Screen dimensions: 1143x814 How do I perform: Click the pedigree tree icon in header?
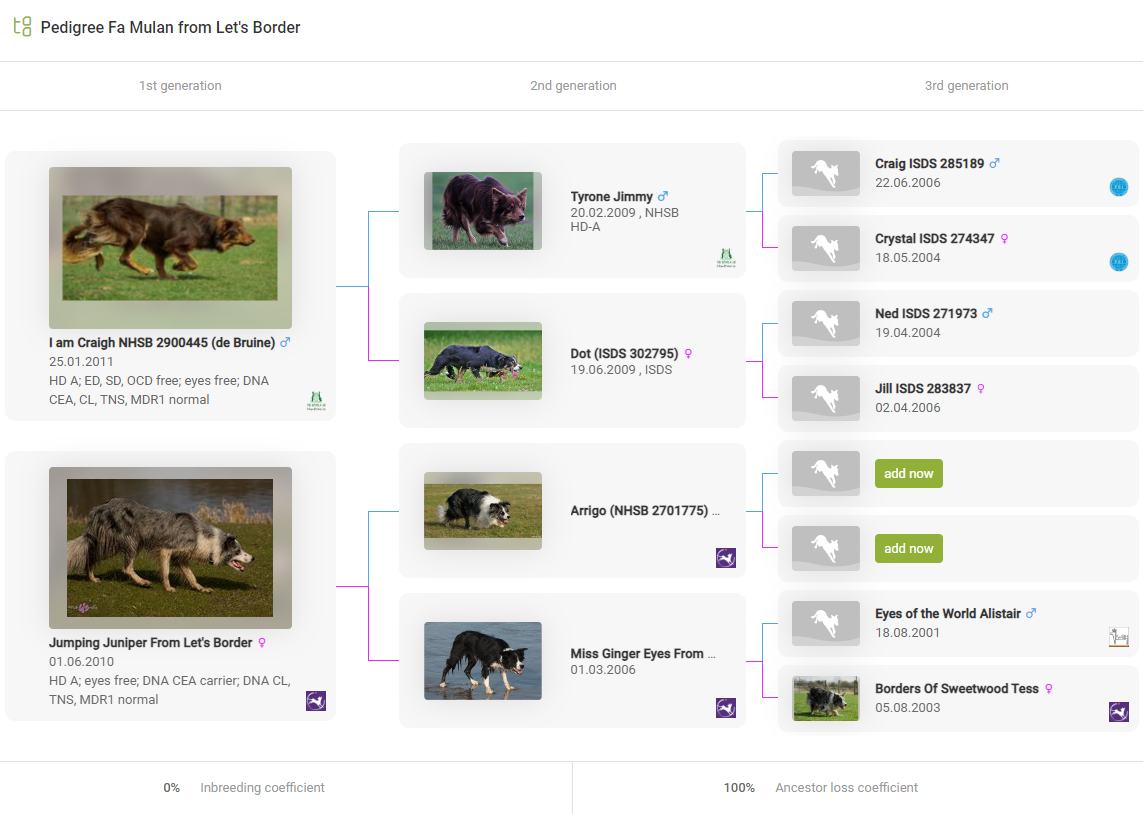click(22, 27)
